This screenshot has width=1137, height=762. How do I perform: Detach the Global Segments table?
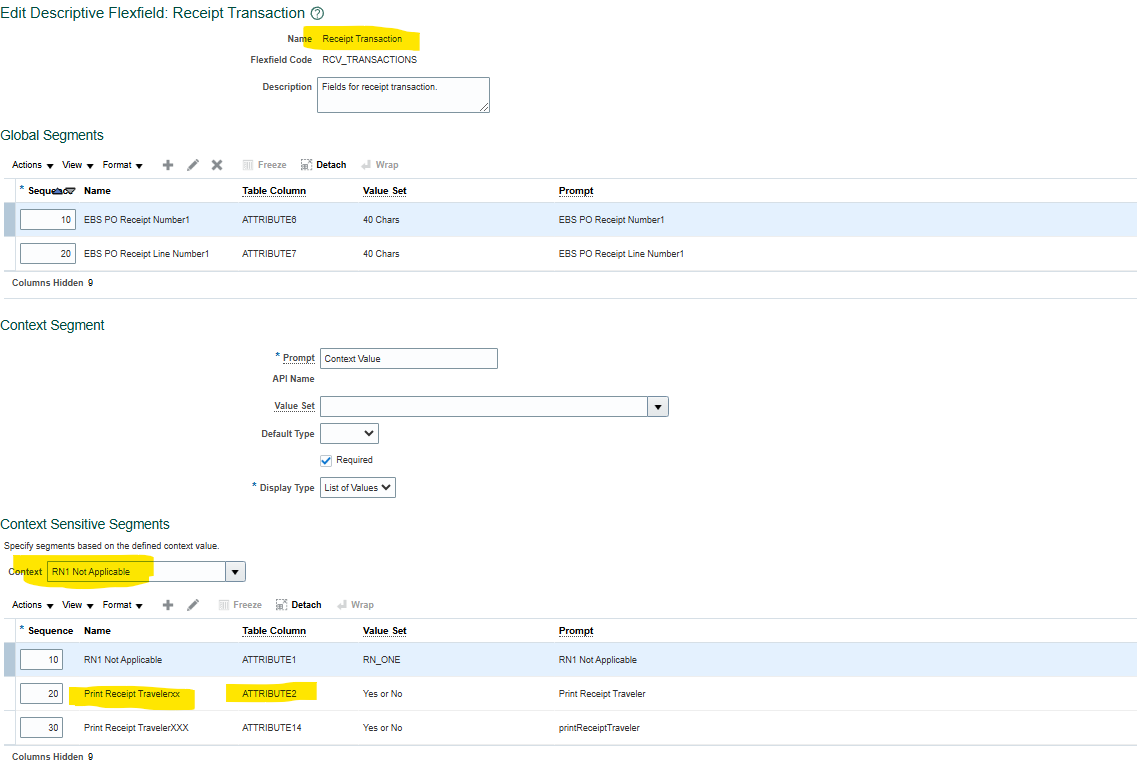tap(323, 165)
